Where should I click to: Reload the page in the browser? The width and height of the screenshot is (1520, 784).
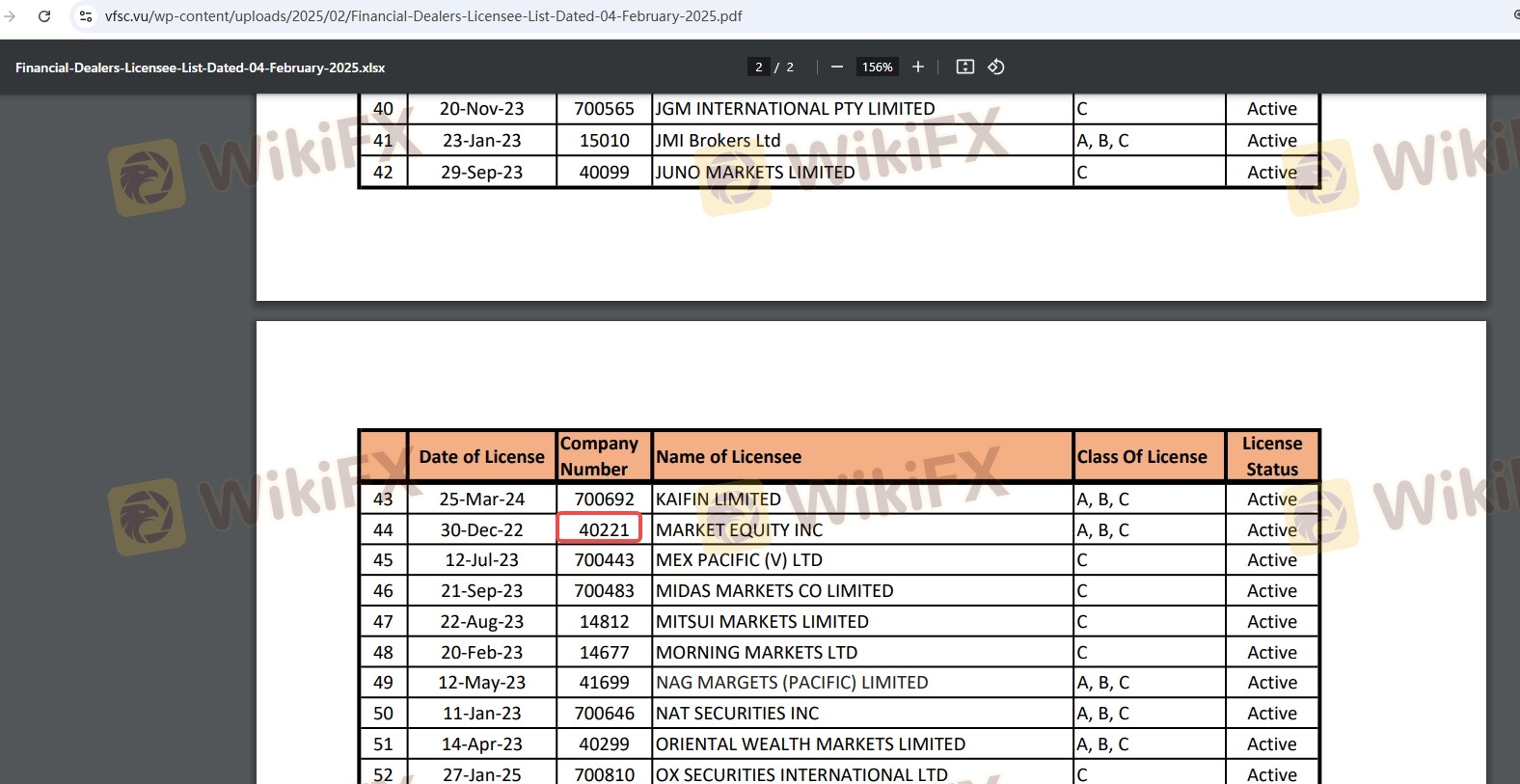tap(44, 16)
